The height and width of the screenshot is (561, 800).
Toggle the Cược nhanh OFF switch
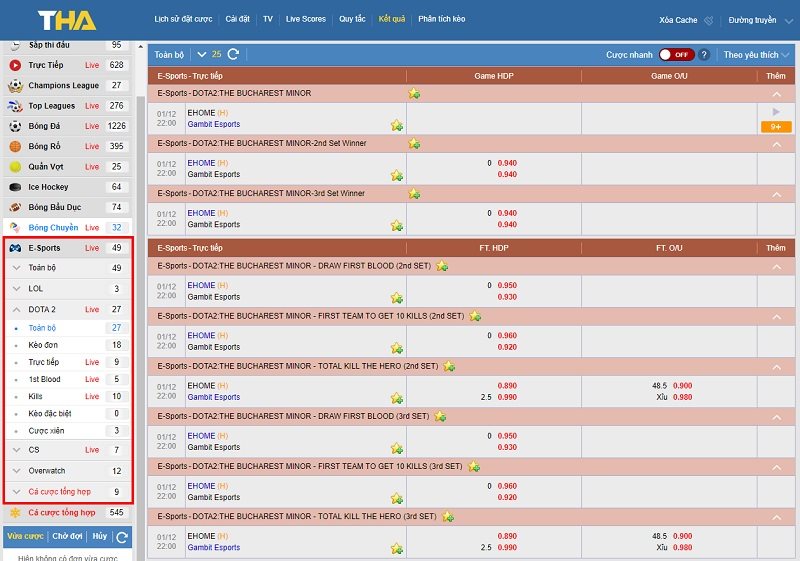pos(676,55)
